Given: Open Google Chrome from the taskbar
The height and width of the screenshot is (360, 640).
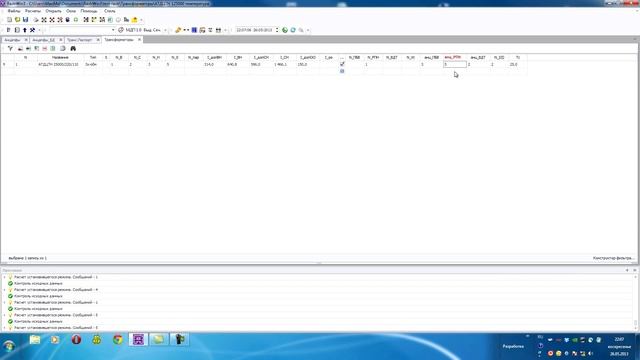Looking at the screenshot, I should coord(118,340).
